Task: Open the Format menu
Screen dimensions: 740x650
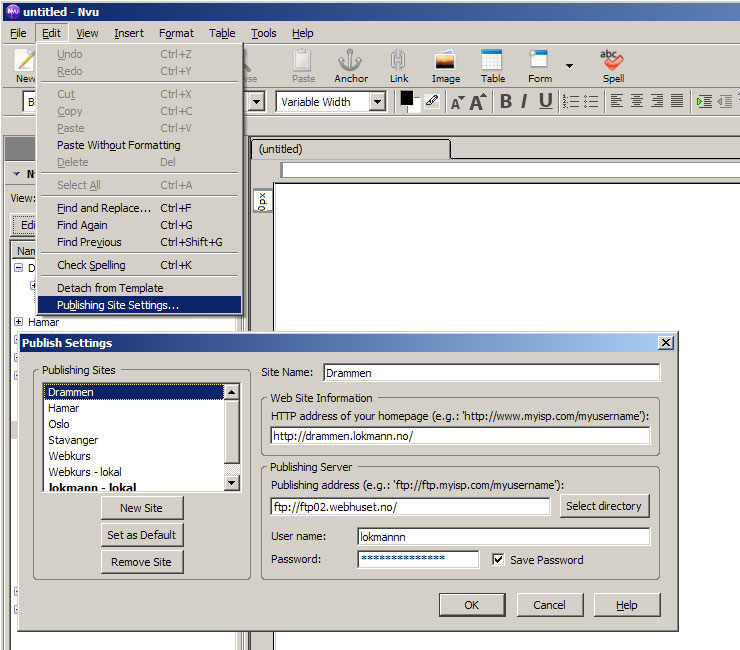Action: (x=176, y=33)
